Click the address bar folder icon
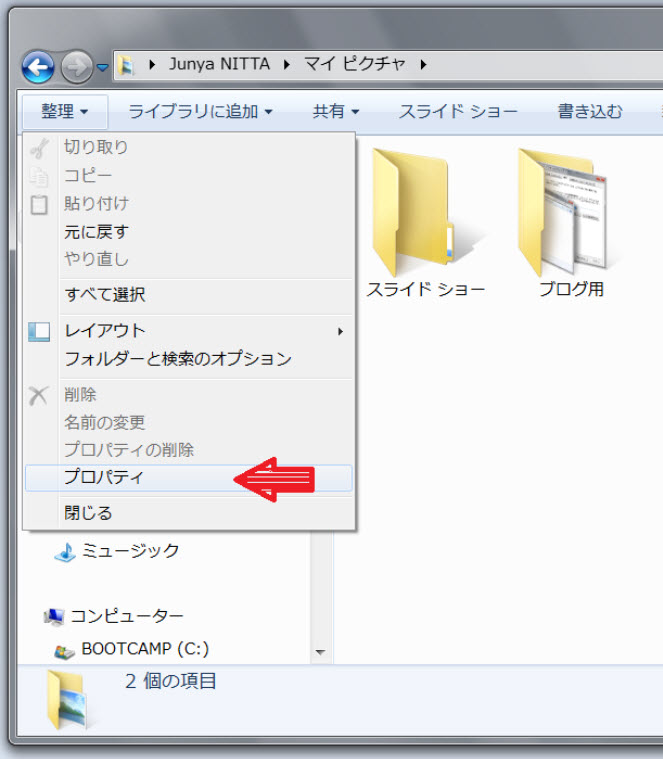 (x=126, y=66)
